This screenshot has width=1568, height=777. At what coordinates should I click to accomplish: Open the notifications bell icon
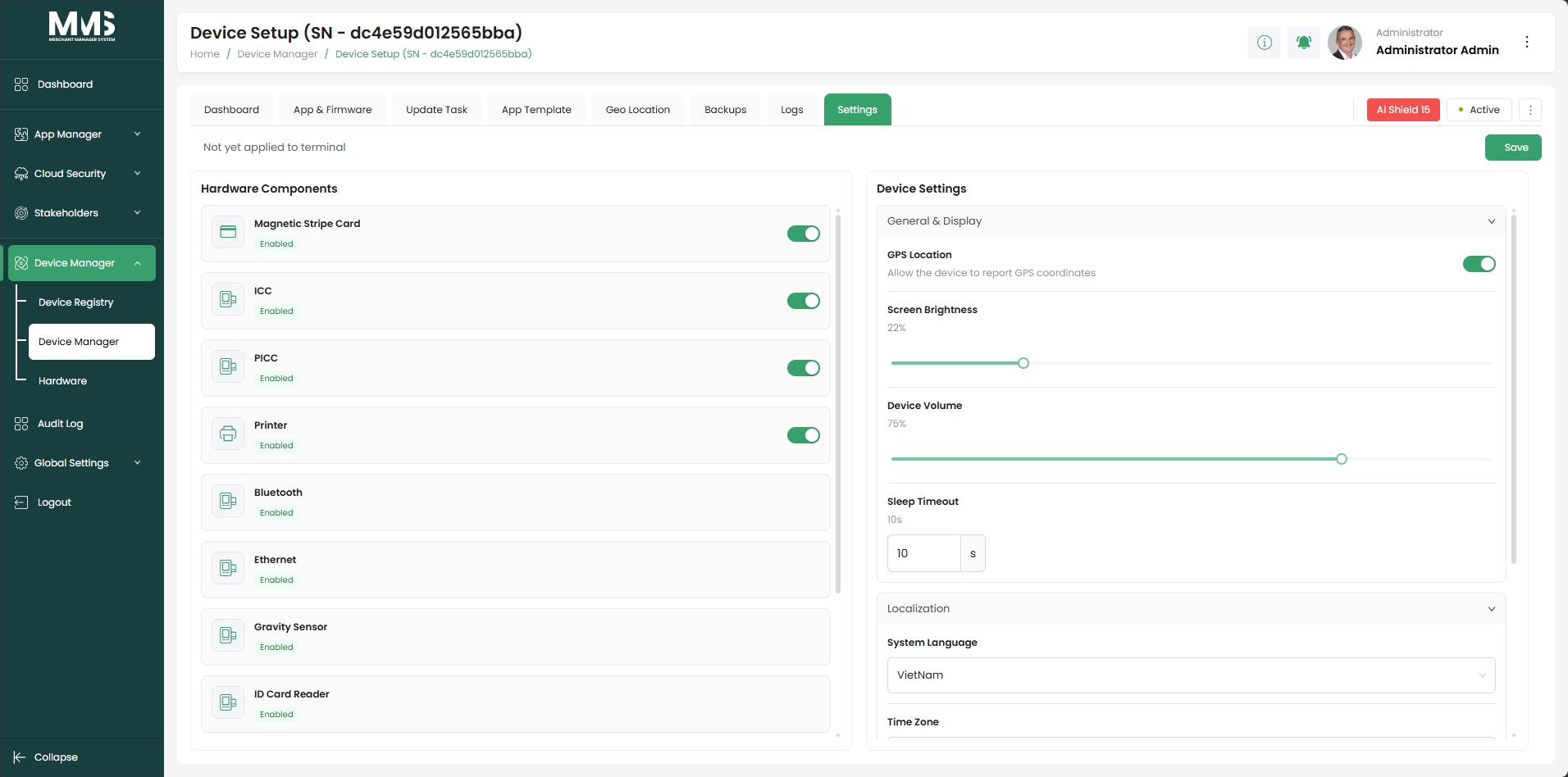[x=1304, y=43]
